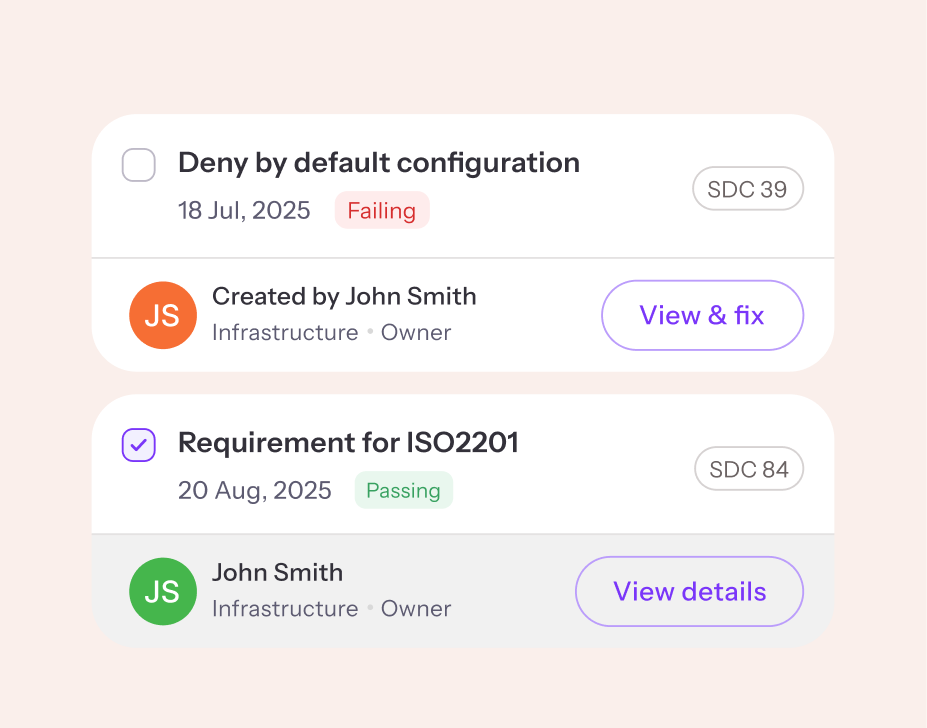Click the green JS avatar icon
Image resolution: width=927 pixels, height=728 pixels.
point(162,591)
